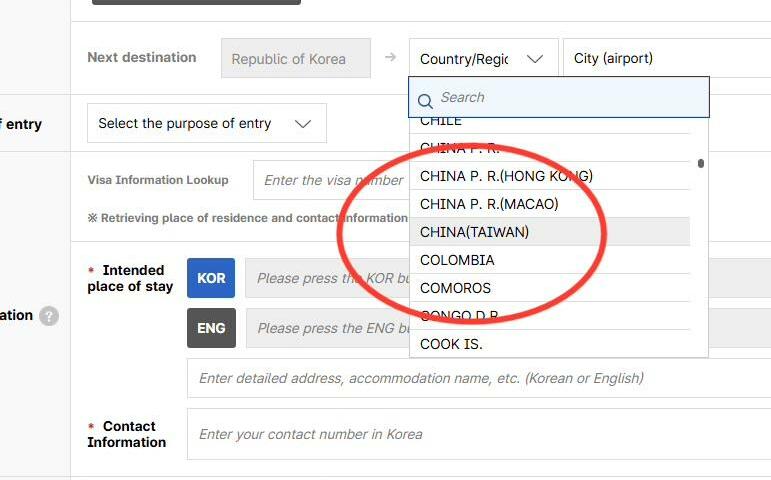Select CHILE at top of list
Image resolution: width=771 pixels, height=480 pixels.
tap(441, 121)
